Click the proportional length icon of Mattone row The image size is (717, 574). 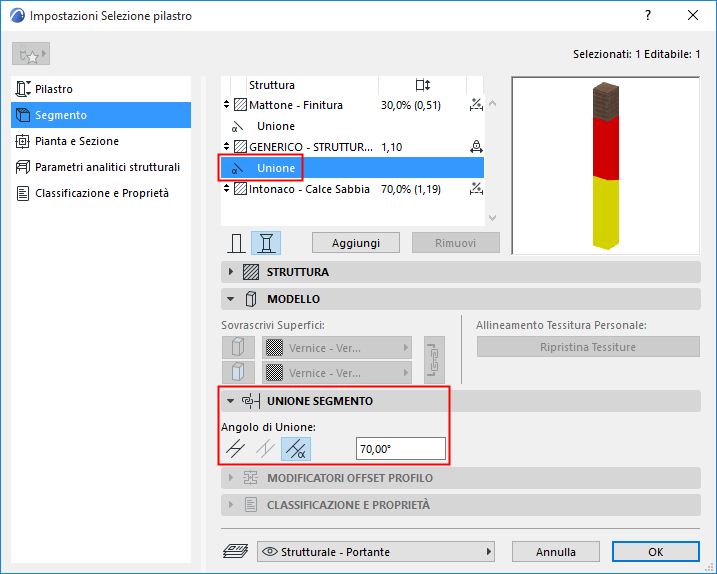pos(476,105)
